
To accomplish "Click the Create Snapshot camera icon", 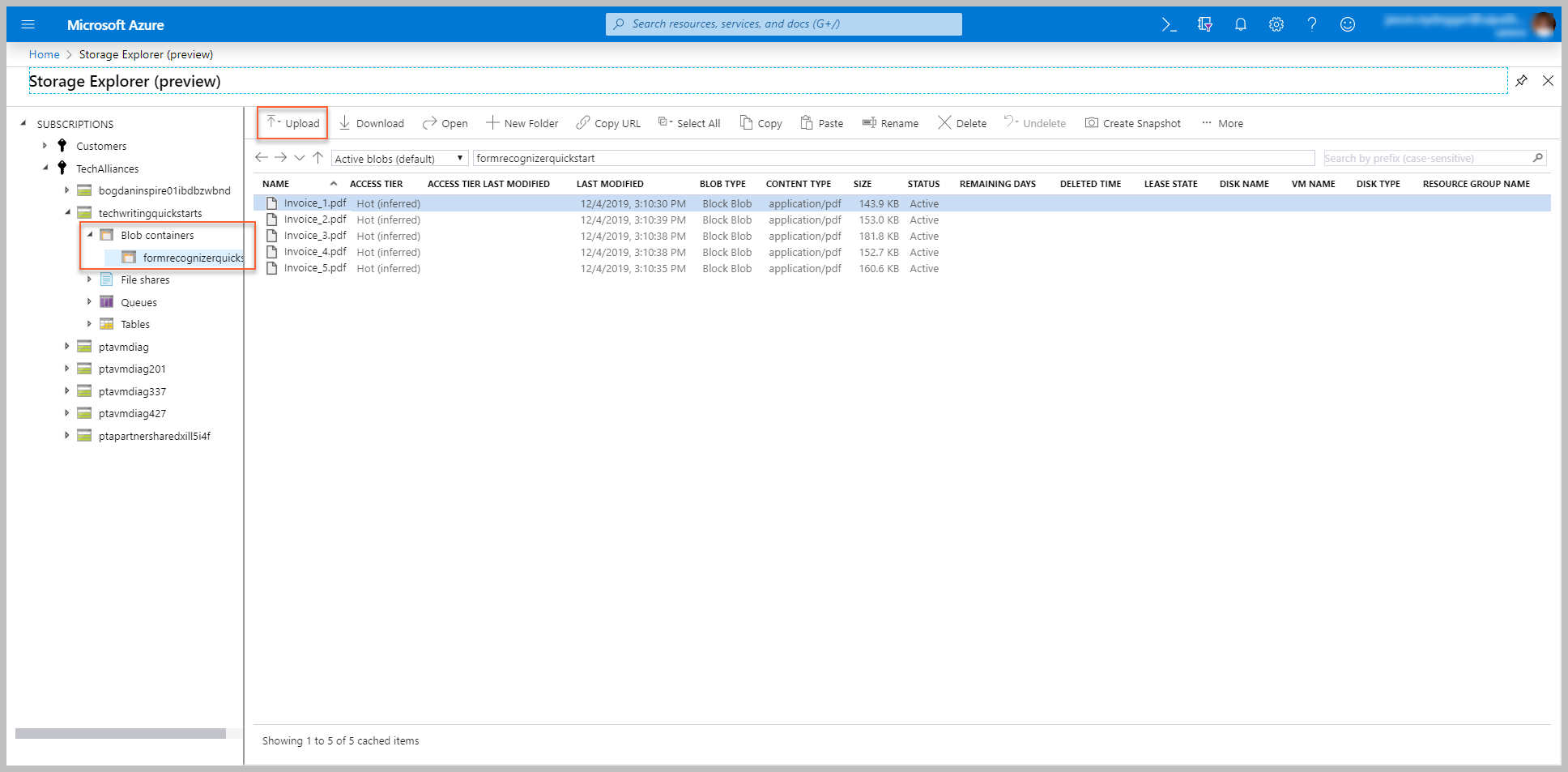I will pyautogui.click(x=1093, y=122).
